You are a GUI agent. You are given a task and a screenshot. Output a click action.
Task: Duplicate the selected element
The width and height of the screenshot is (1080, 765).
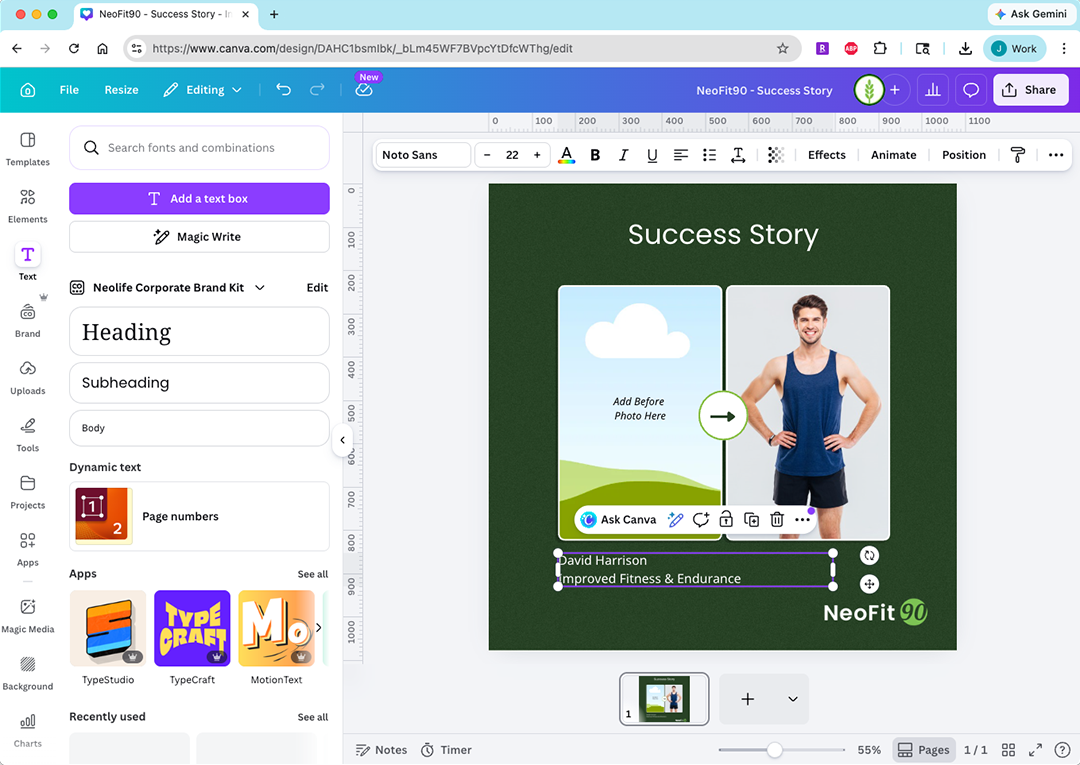(x=751, y=520)
